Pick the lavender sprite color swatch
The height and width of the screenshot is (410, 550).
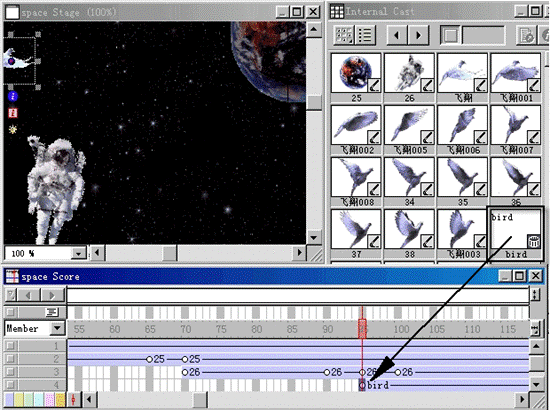9,399
